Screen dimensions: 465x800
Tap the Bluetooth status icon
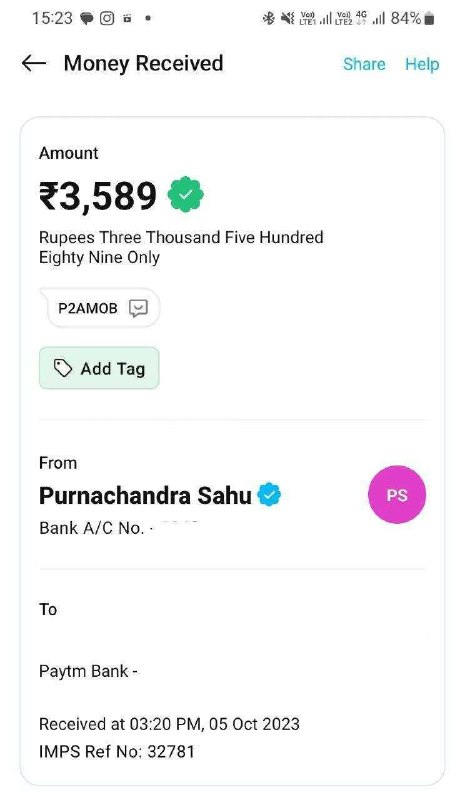(x=268, y=19)
